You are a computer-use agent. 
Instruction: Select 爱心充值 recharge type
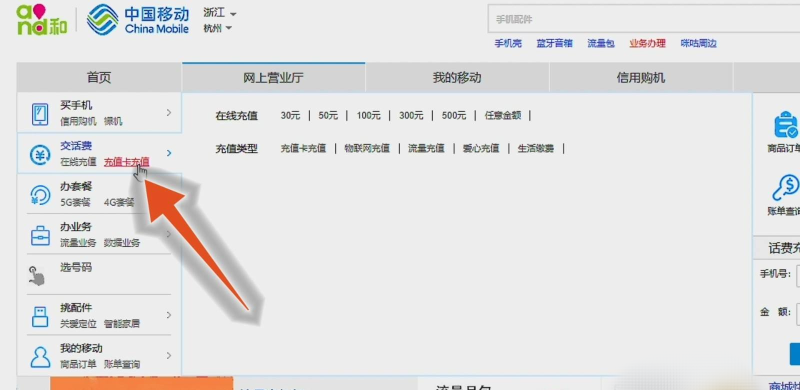click(x=481, y=149)
